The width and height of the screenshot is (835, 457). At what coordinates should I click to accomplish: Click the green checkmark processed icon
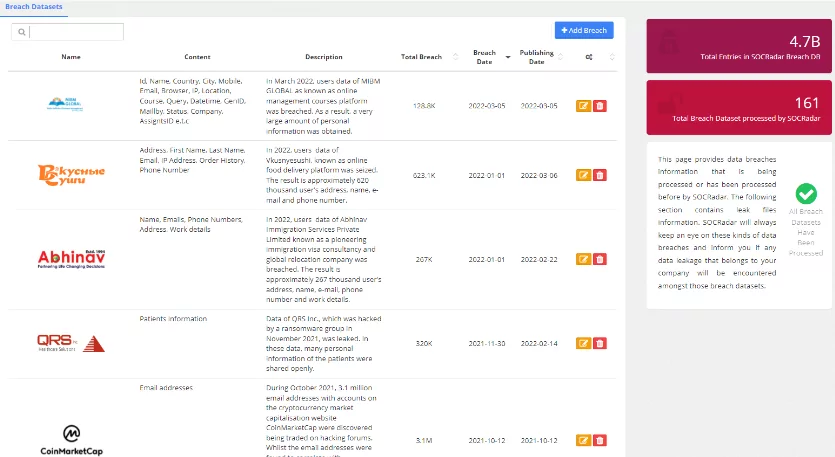(806, 194)
